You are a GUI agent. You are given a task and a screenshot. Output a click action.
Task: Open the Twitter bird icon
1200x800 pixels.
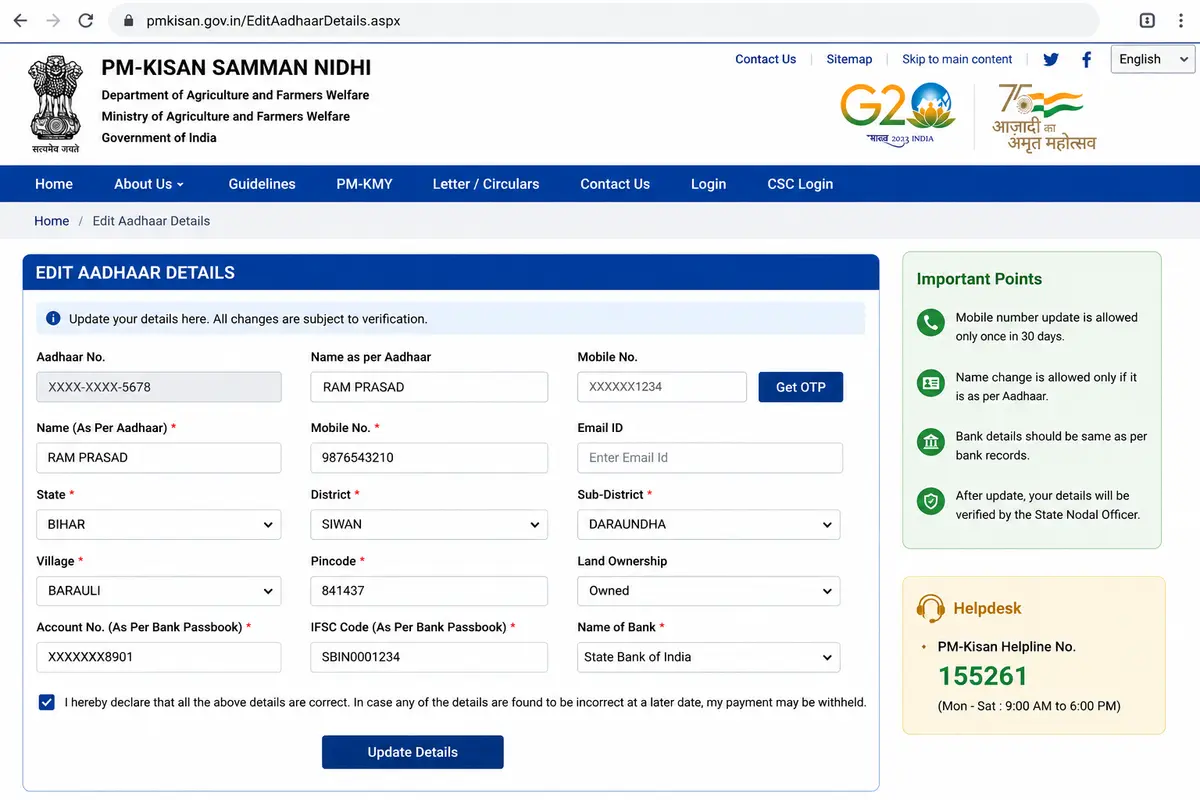pos(1051,59)
